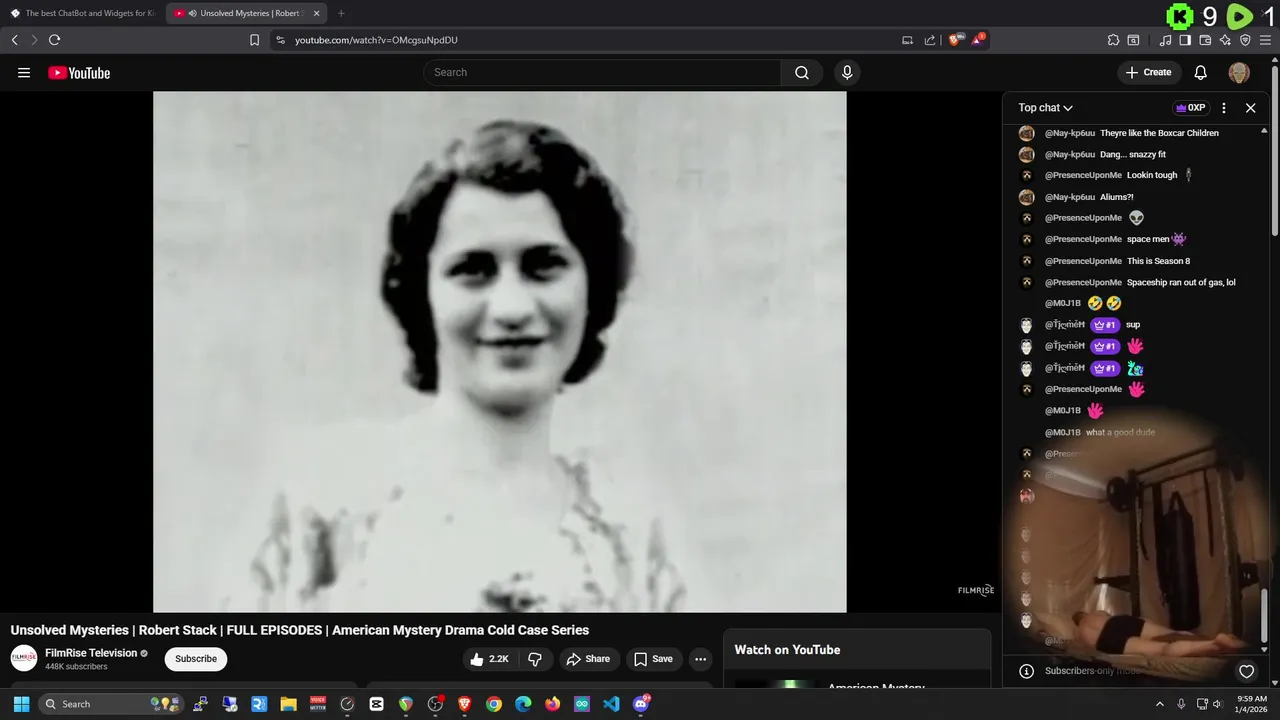Open Brave Wallet icon
Image resolution: width=1280 pixels, height=720 pixels.
coord(1205,40)
